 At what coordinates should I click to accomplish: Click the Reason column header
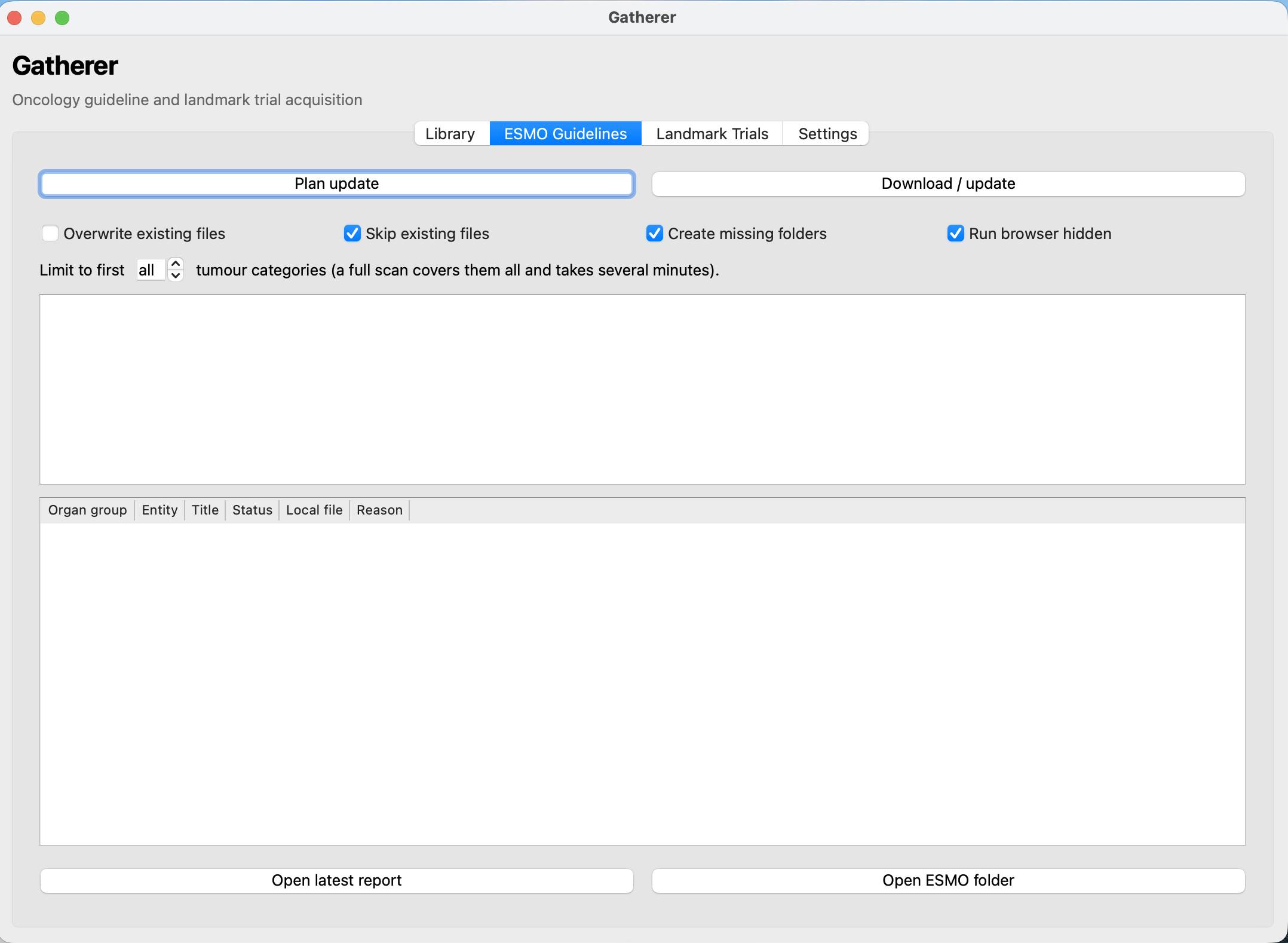380,510
